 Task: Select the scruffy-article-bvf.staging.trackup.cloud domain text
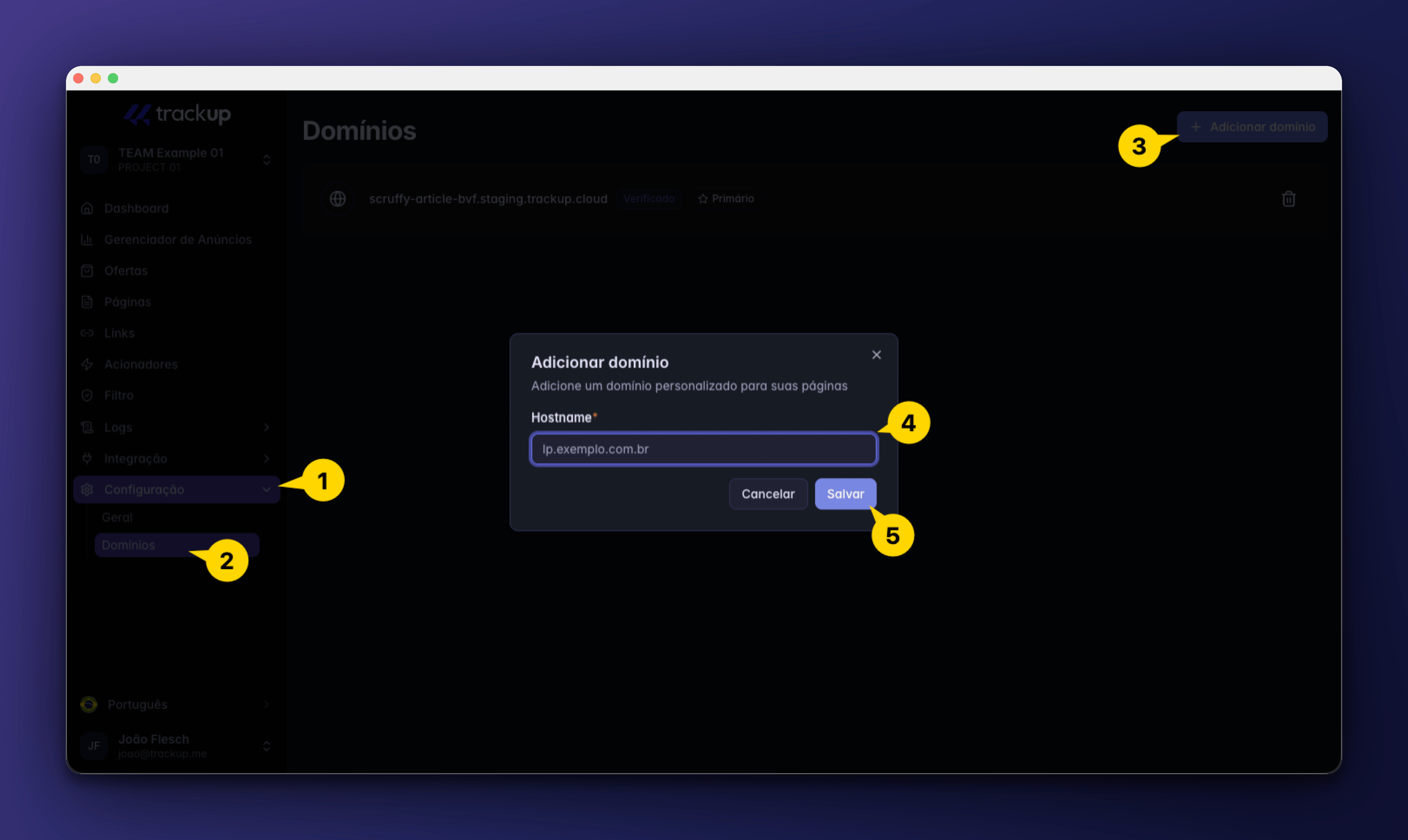pyautogui.click(x=488, y=199)
